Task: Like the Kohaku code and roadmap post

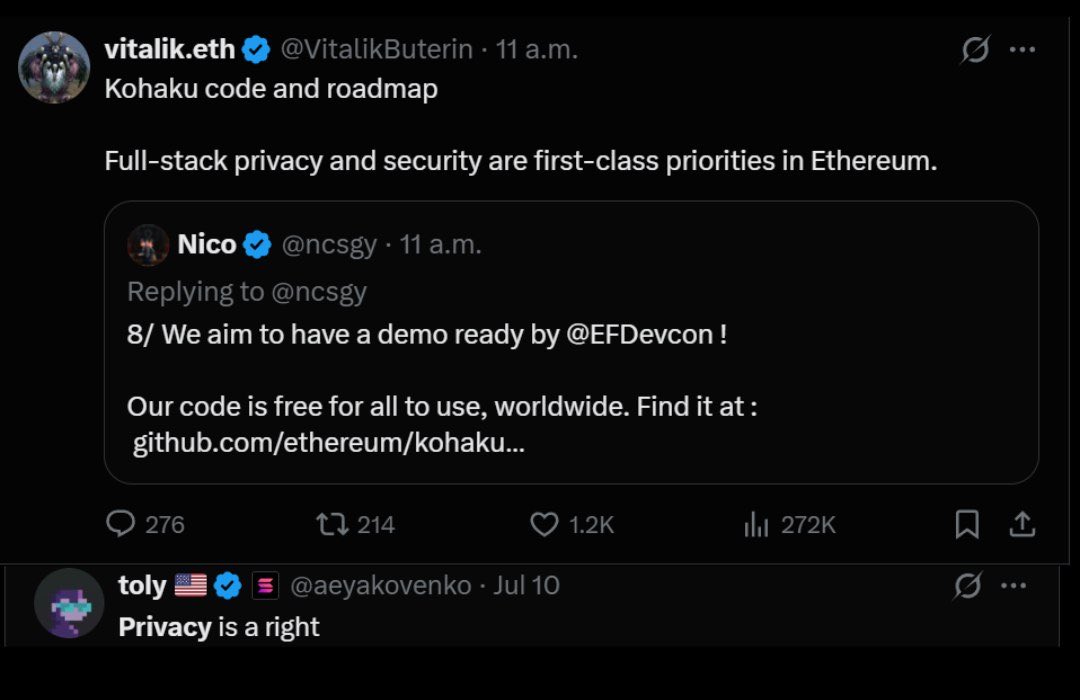Action: click(x=544, y=524)
